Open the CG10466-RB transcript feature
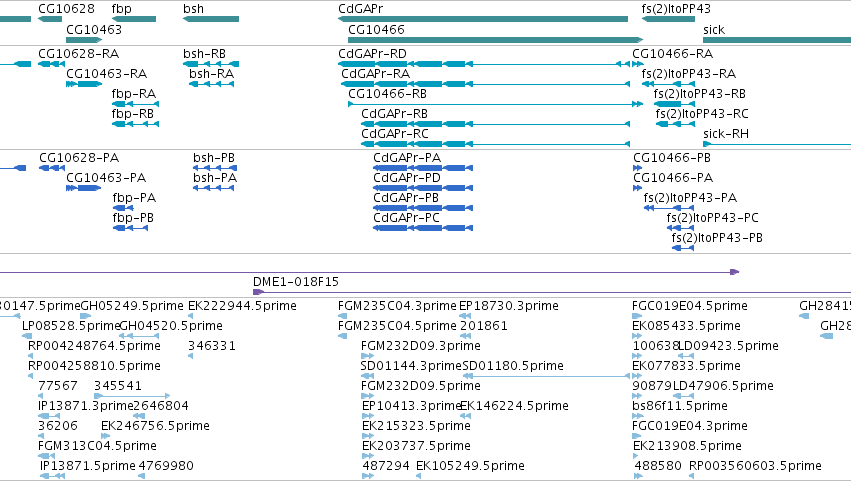The width and height of the screenshot is (851, 481). 496,104
